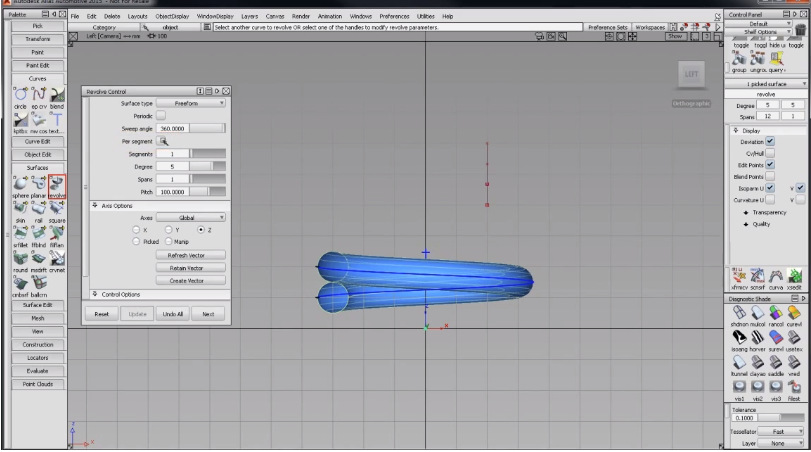811x452 pixels.
Task: Open the Shelf Options dropdown
Action: coord(767,32)
